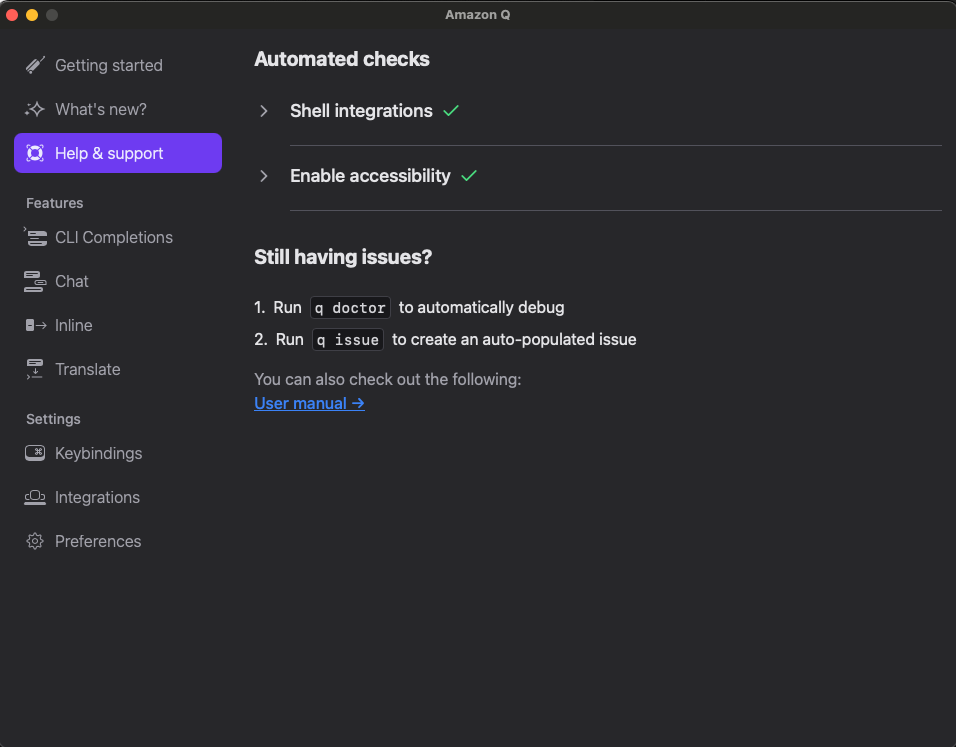This screenshot has height=747, width=956.
Task: Click the 'q issue' command snippet
Action: click(x=348, y=340)
